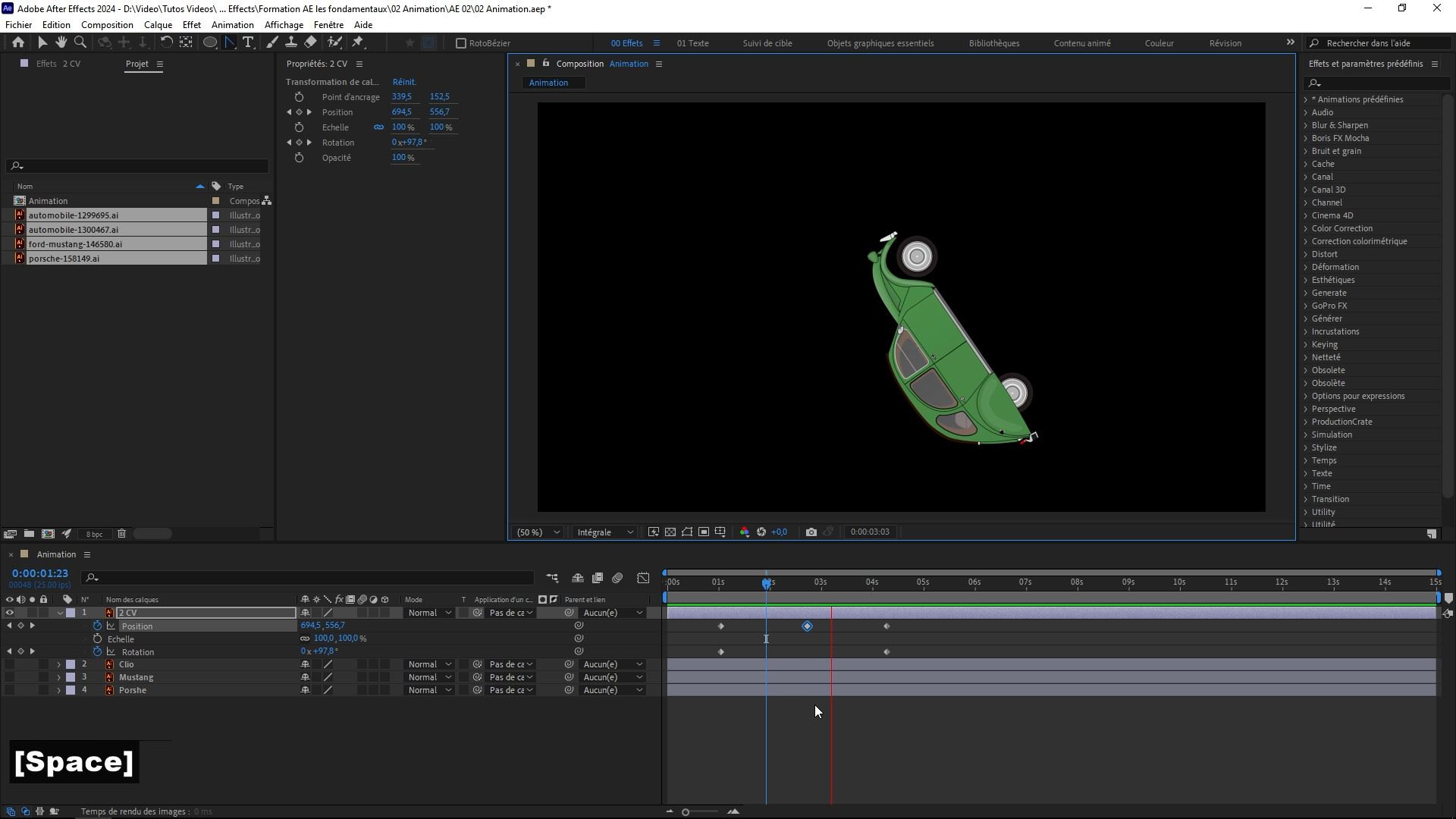Lock the composition viewer with padlock
The height and width of the screenshot is (819, 1456).
click(x=545, y=64)
